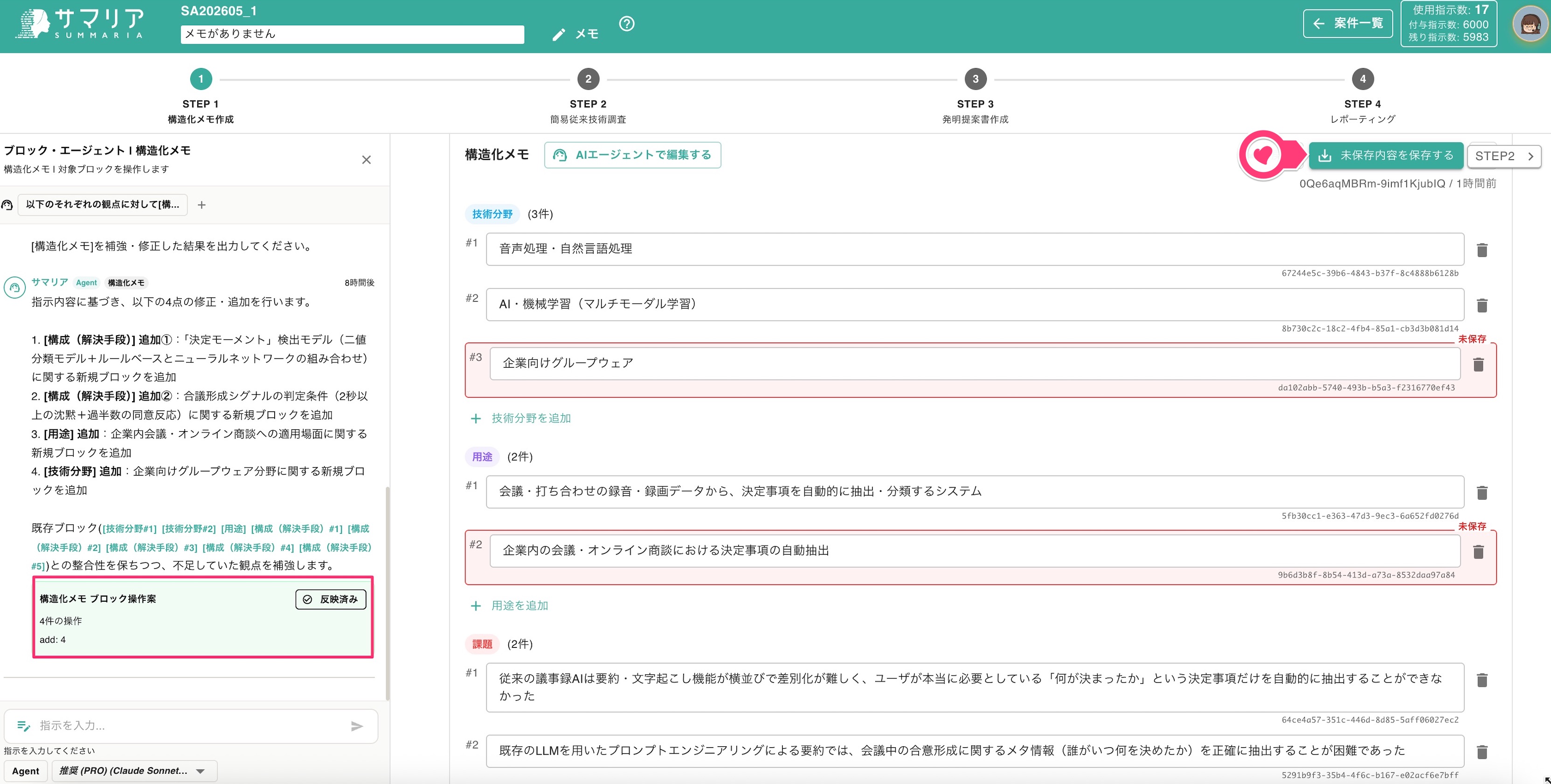This screenshot has height=784, width=1551.
Task: Edit the 会議・打ち合わせの録音 用途 field
Action: (x=975, y=492)
